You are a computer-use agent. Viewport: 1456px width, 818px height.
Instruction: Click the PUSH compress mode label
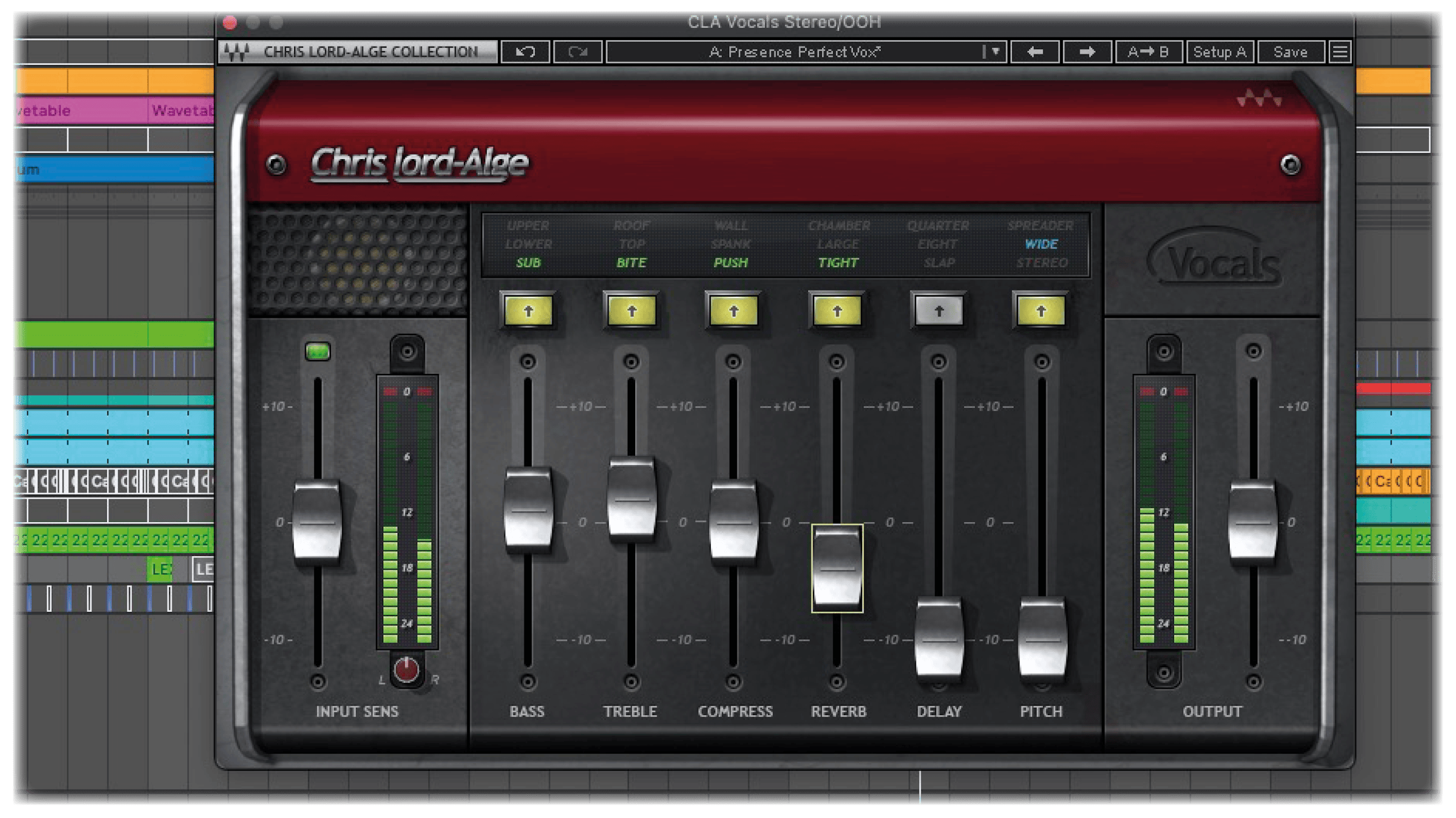click(730, 263)
